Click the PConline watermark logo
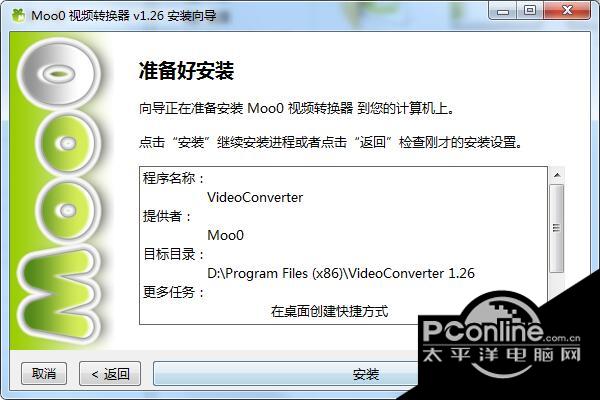The height and width of the screenshot is (400, 600). tap(501, 339)
